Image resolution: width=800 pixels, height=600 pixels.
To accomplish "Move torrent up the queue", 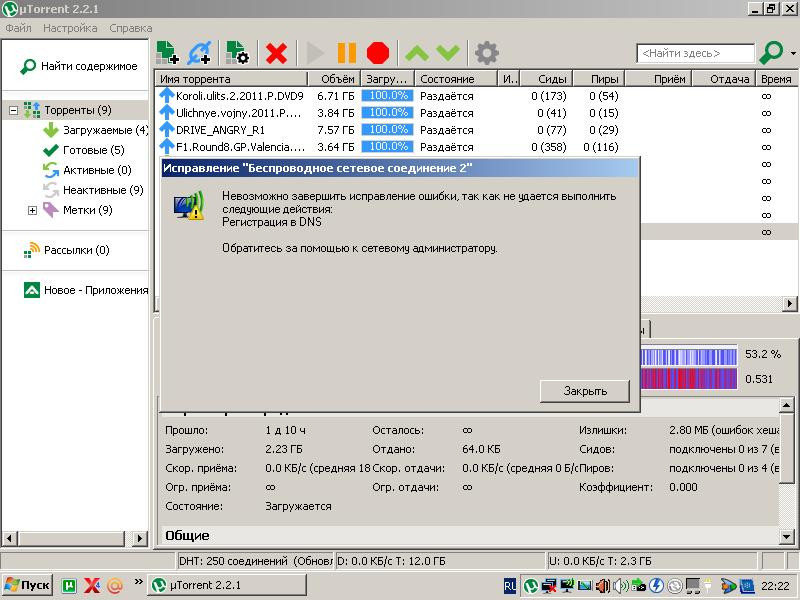I will [x=417, y=53].
